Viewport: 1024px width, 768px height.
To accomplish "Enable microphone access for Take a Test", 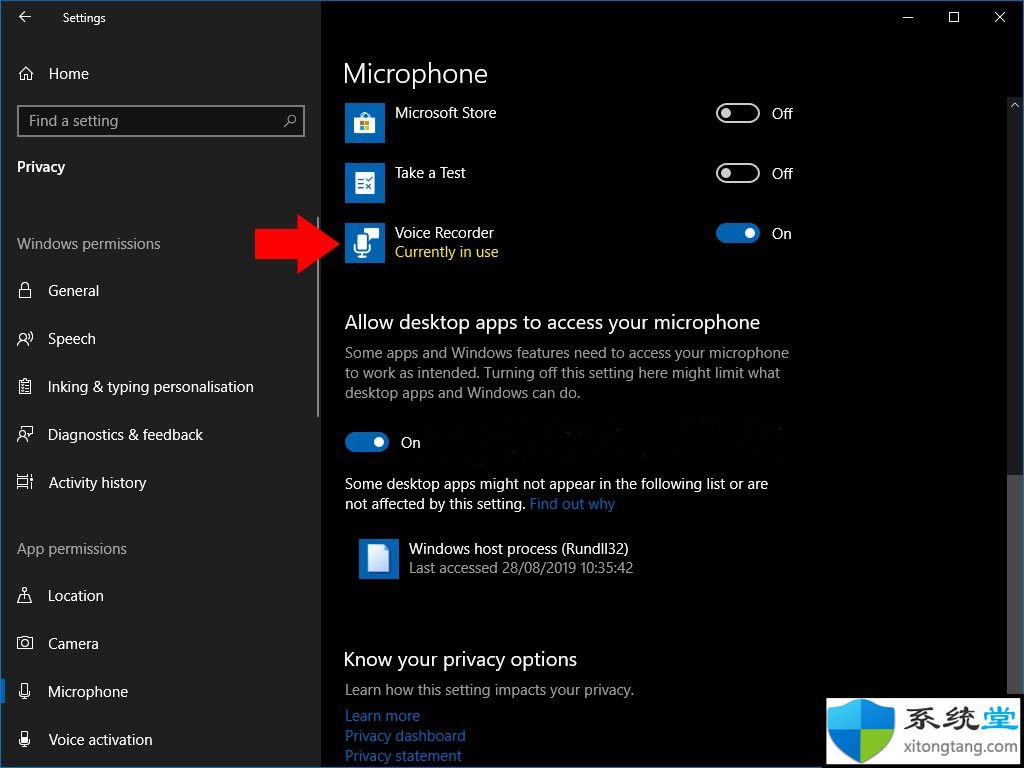I will point(738,174).
